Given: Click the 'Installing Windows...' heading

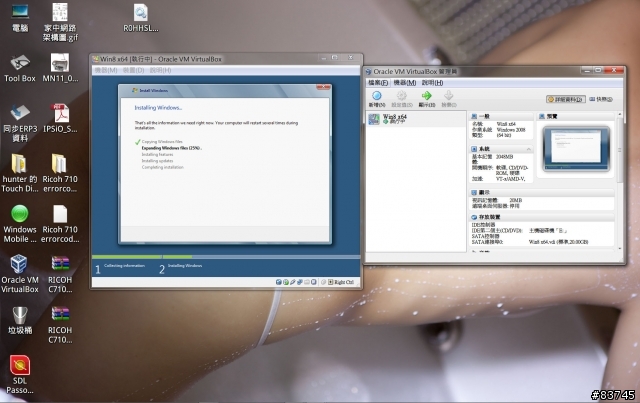Looking at the screenshot, I should [158, 108].
